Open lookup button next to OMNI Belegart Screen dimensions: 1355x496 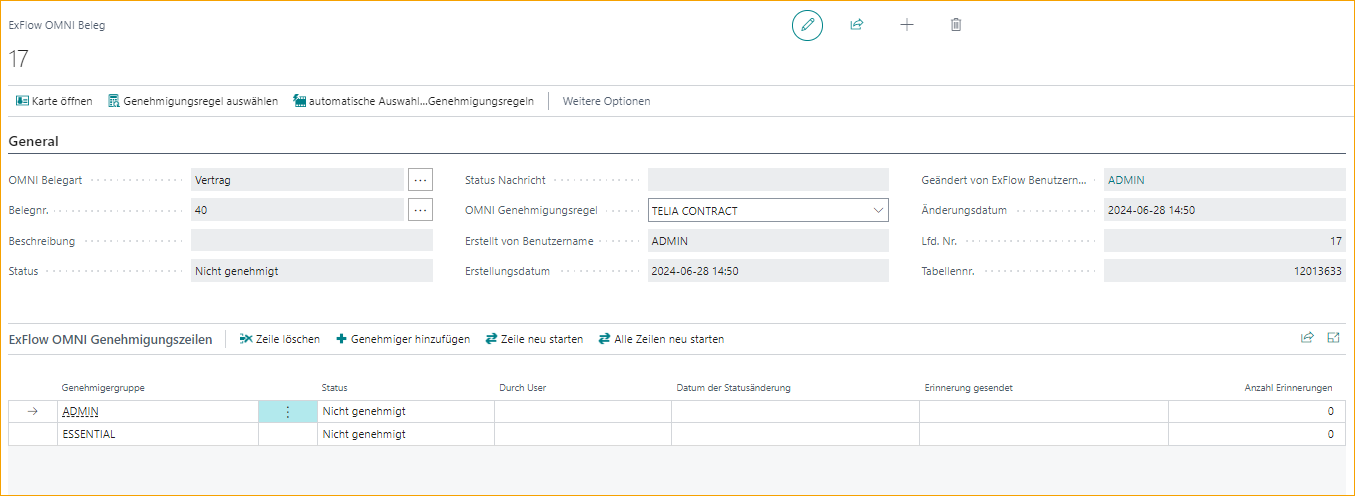[420, 180]
